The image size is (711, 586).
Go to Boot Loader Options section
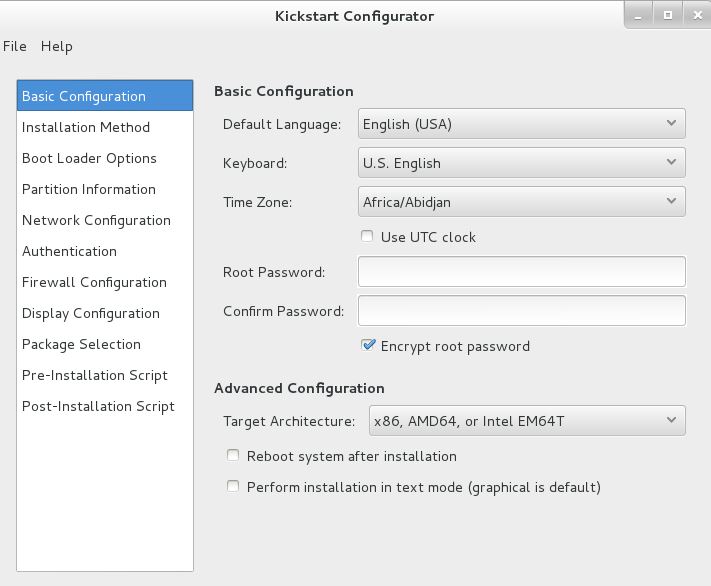coord(105,158)
